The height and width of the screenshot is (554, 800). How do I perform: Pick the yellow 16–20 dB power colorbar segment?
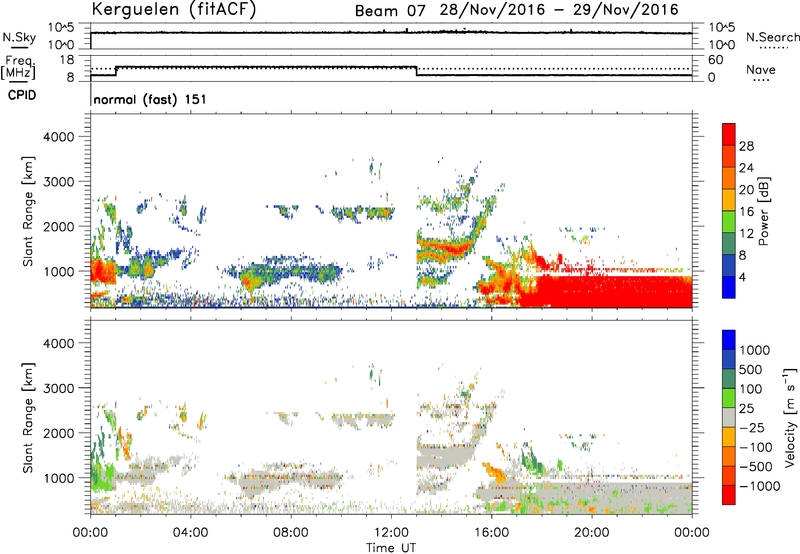coord(729,200)
